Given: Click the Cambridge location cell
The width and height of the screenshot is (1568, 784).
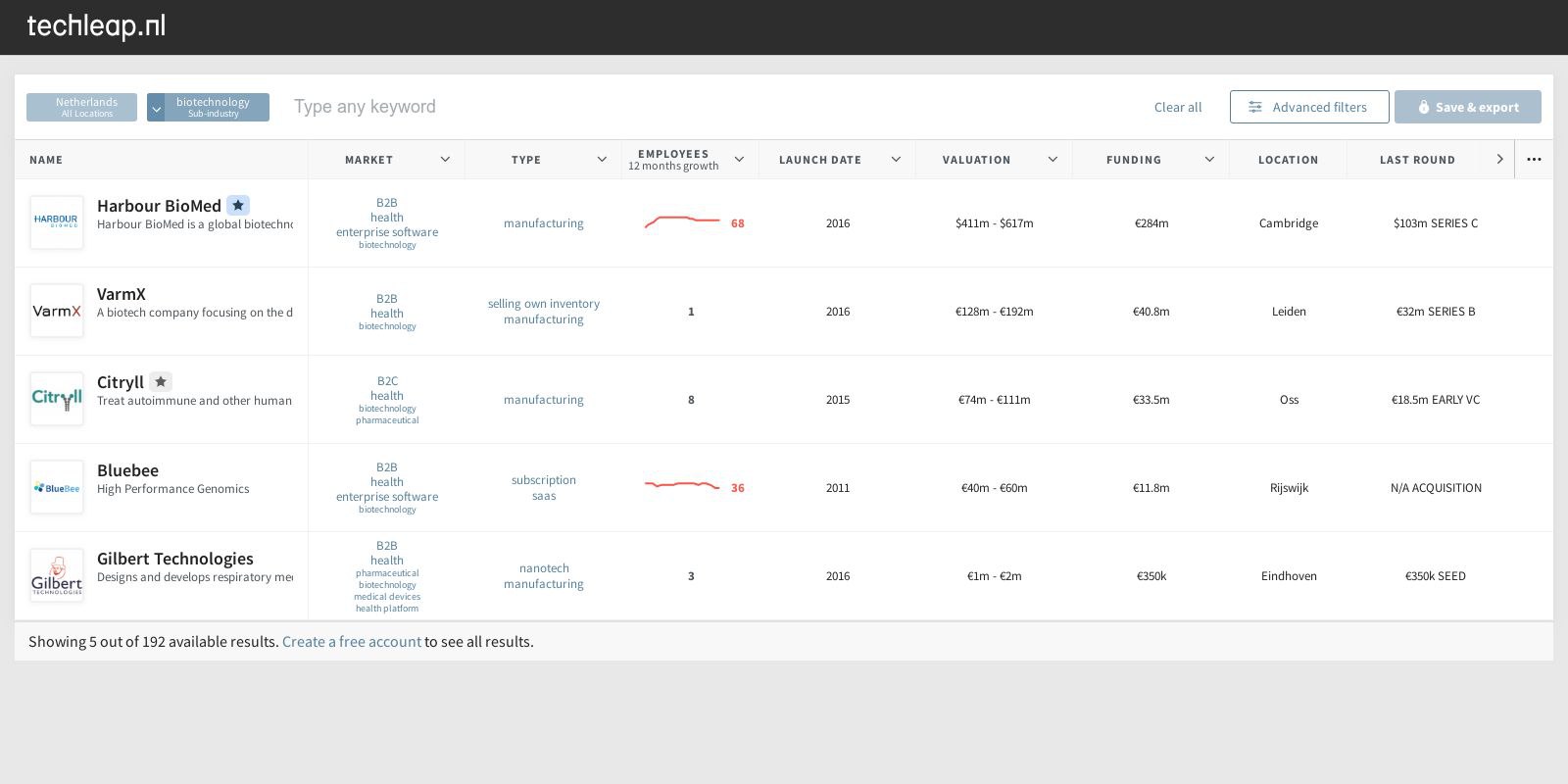Looking at the screenshot, I should (x=1289, y=223).
